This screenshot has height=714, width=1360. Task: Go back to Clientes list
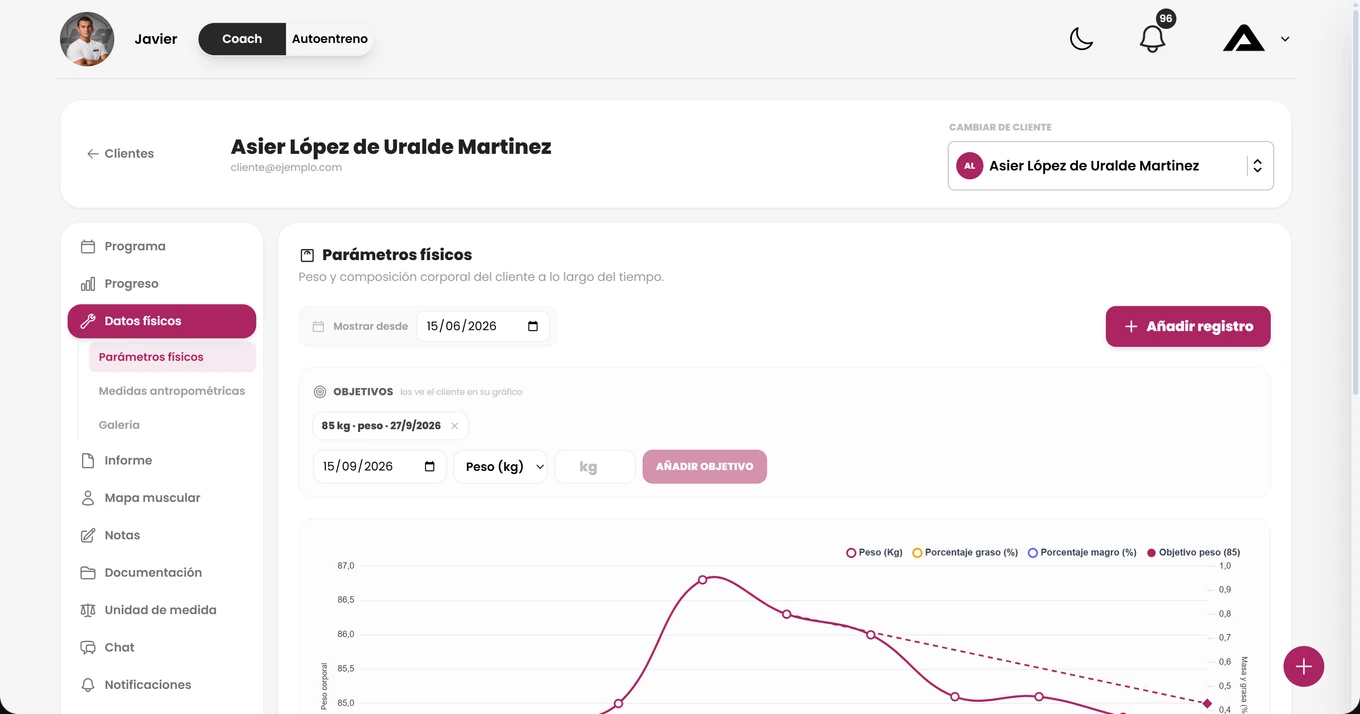tap(120, 154)
